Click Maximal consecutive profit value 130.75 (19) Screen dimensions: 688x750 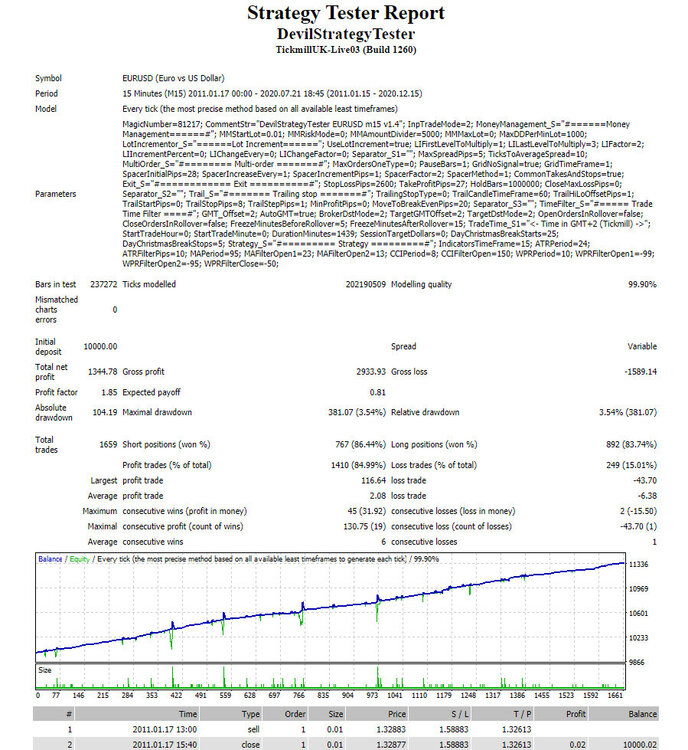[365, 526]
